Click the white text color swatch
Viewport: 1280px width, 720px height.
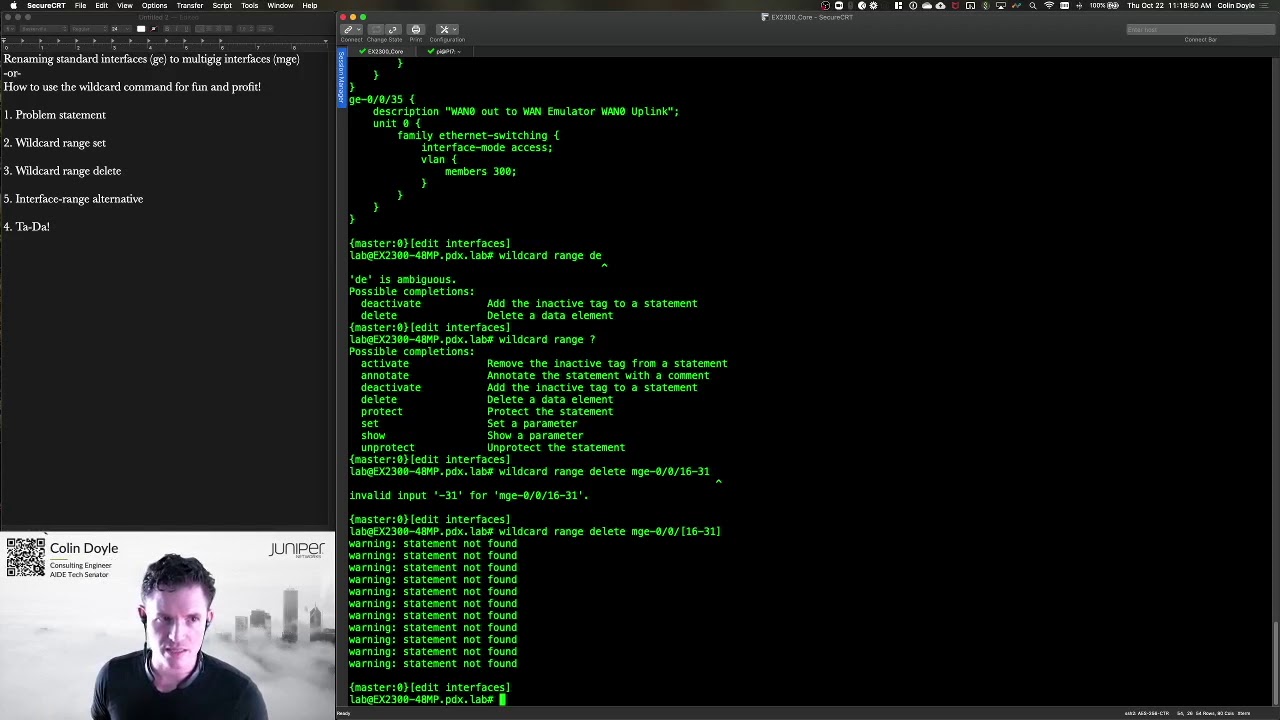pos(141,29)
